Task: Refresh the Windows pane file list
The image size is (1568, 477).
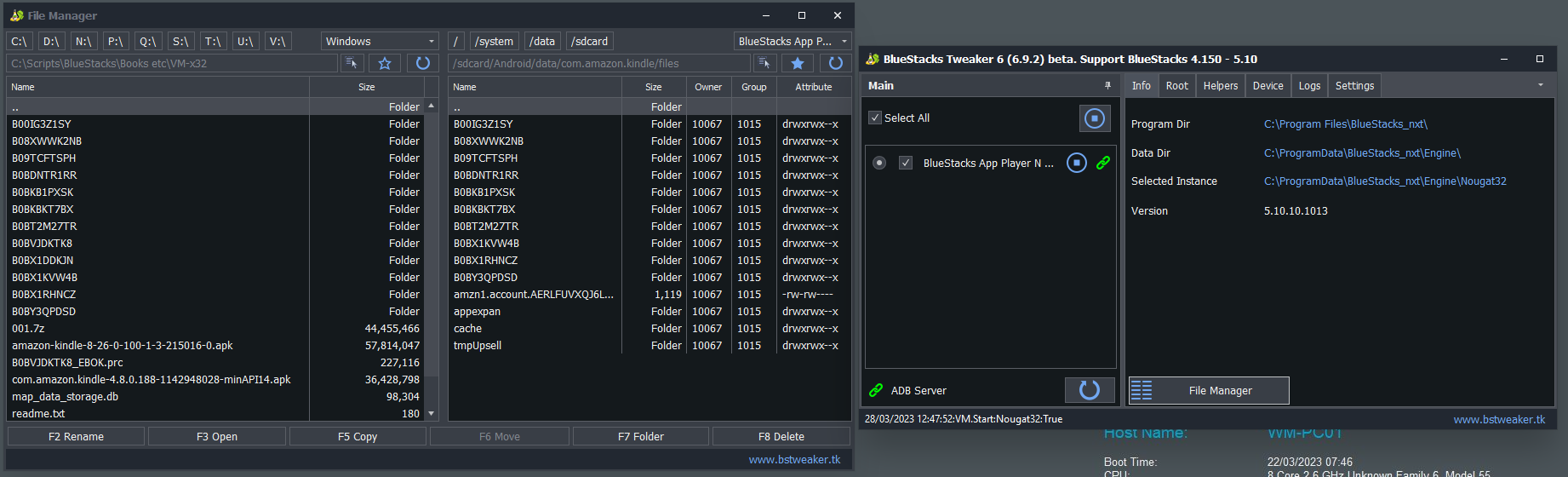Action: (422, 63)
